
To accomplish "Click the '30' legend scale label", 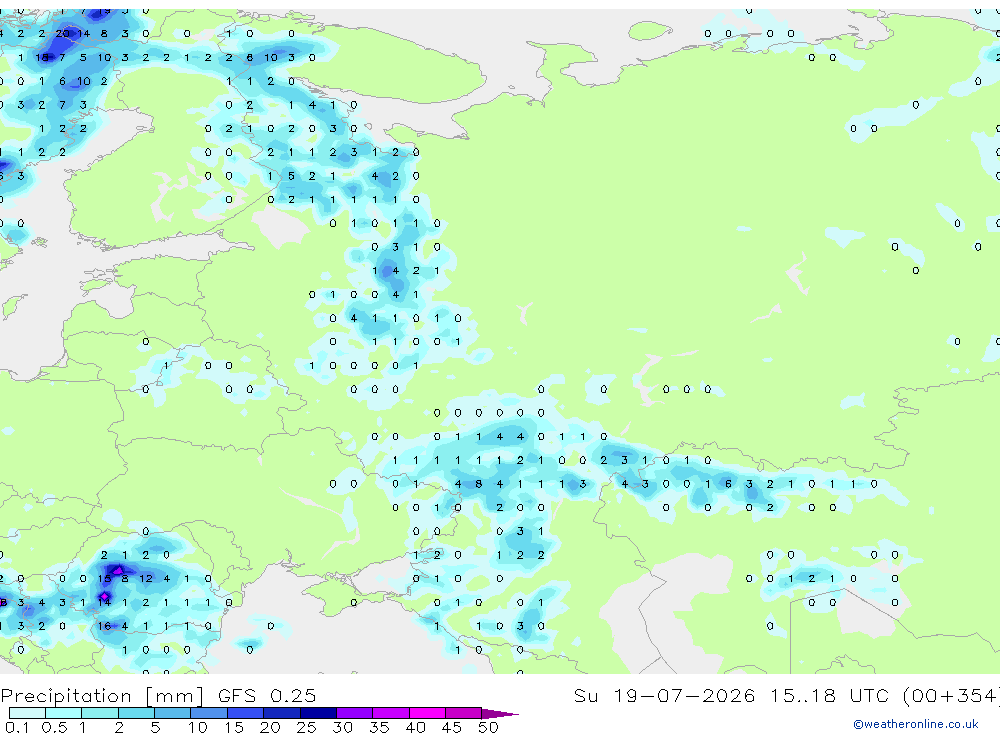I will pos(342,727).
